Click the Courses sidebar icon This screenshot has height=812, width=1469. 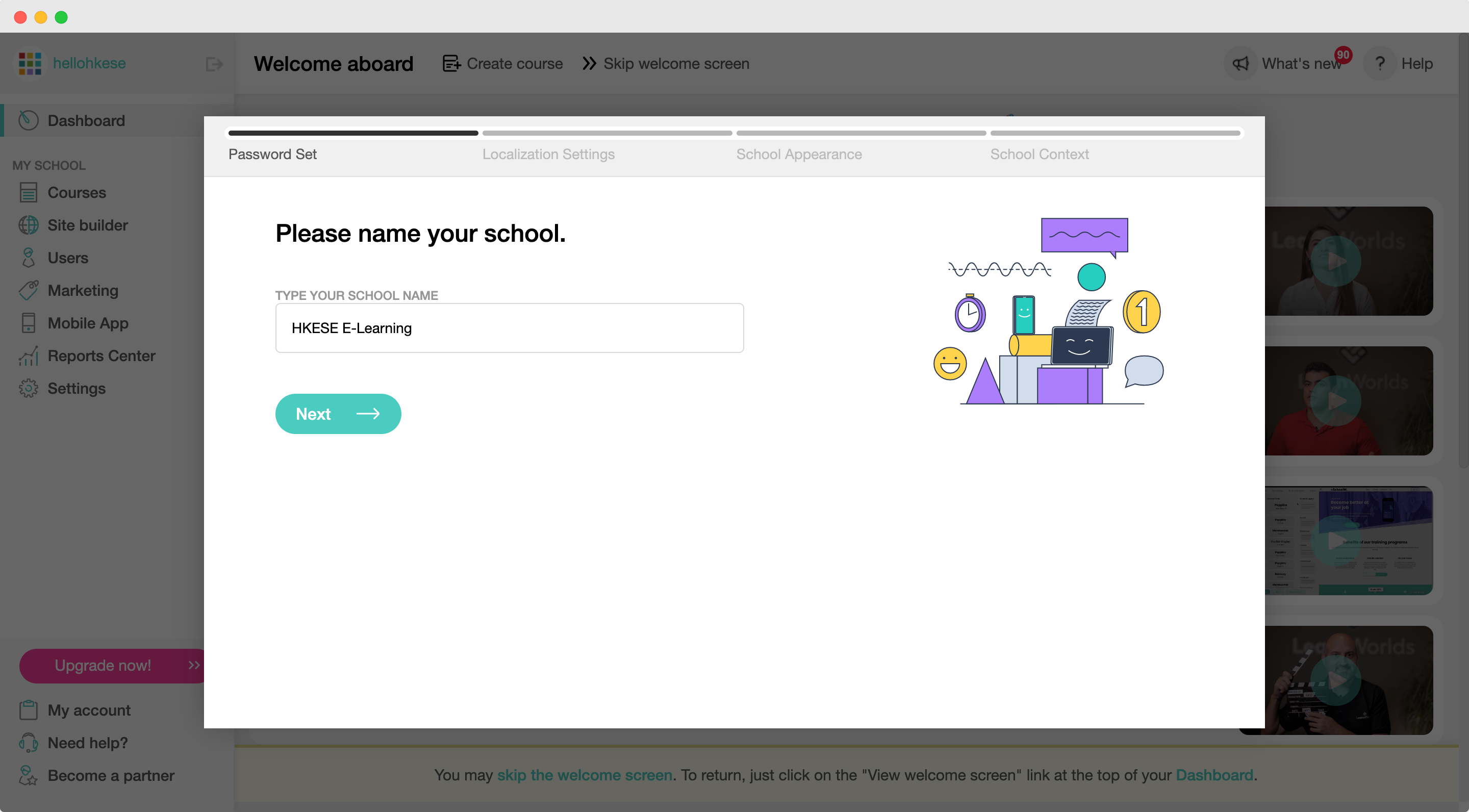28,193
